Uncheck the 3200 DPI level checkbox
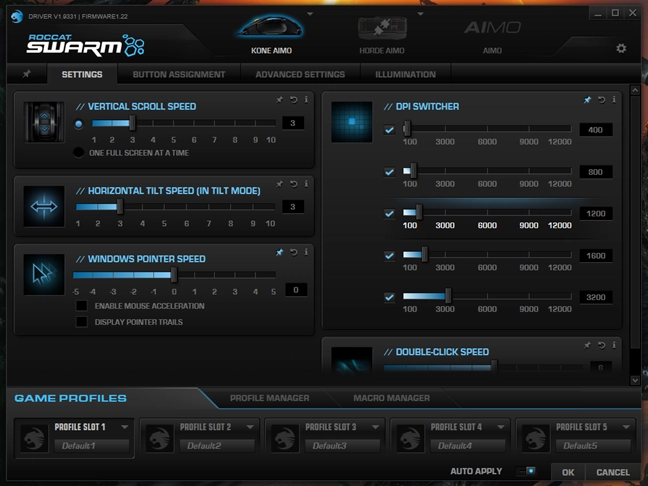 pos(389,297)
